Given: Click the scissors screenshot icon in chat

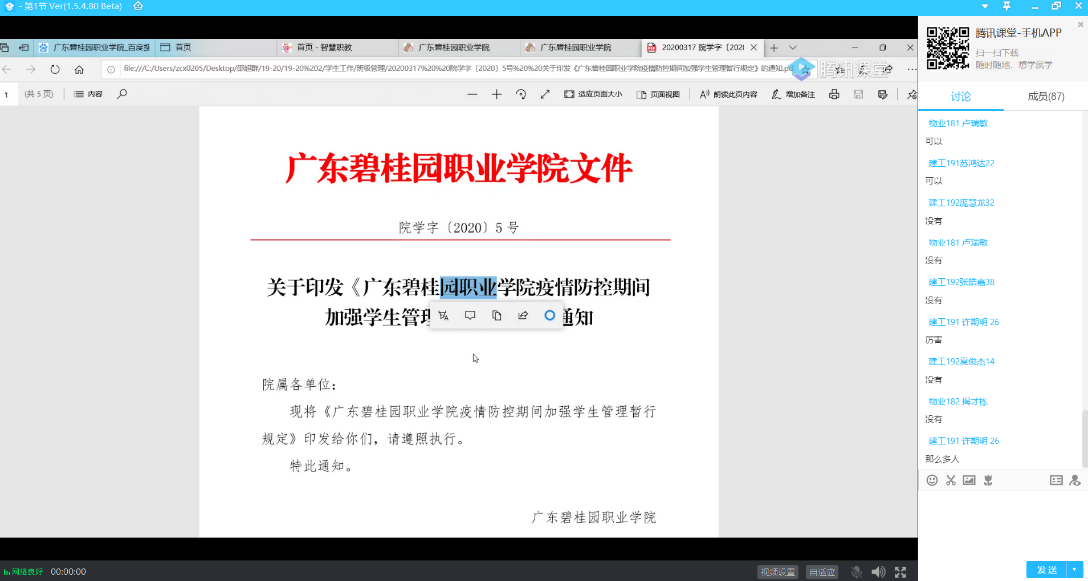Looking at the screenshot, I should point(950,480).
